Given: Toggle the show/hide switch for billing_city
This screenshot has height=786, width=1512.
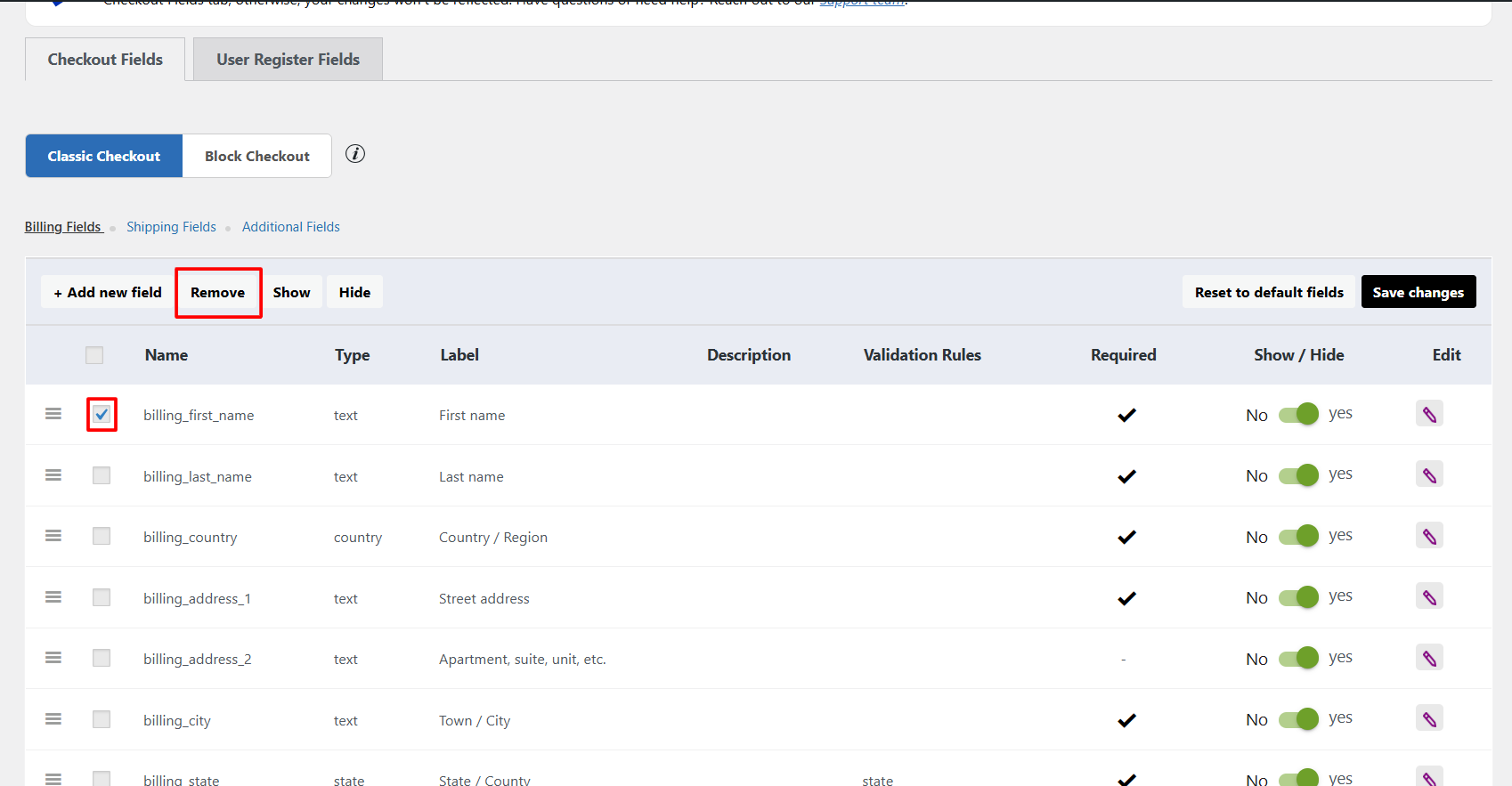Looking at the screenshot, I should [1298, 719].
